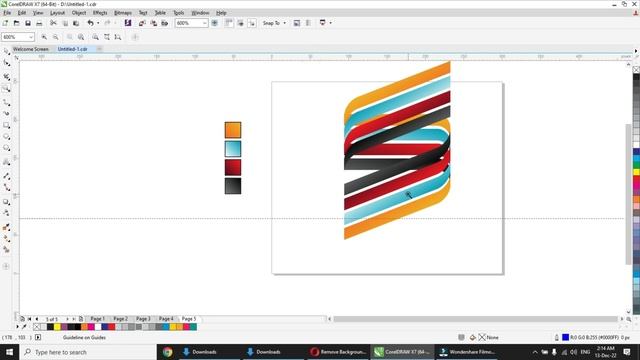
Task: Click the add page button after page counter
Action: [x=81, y=319]
